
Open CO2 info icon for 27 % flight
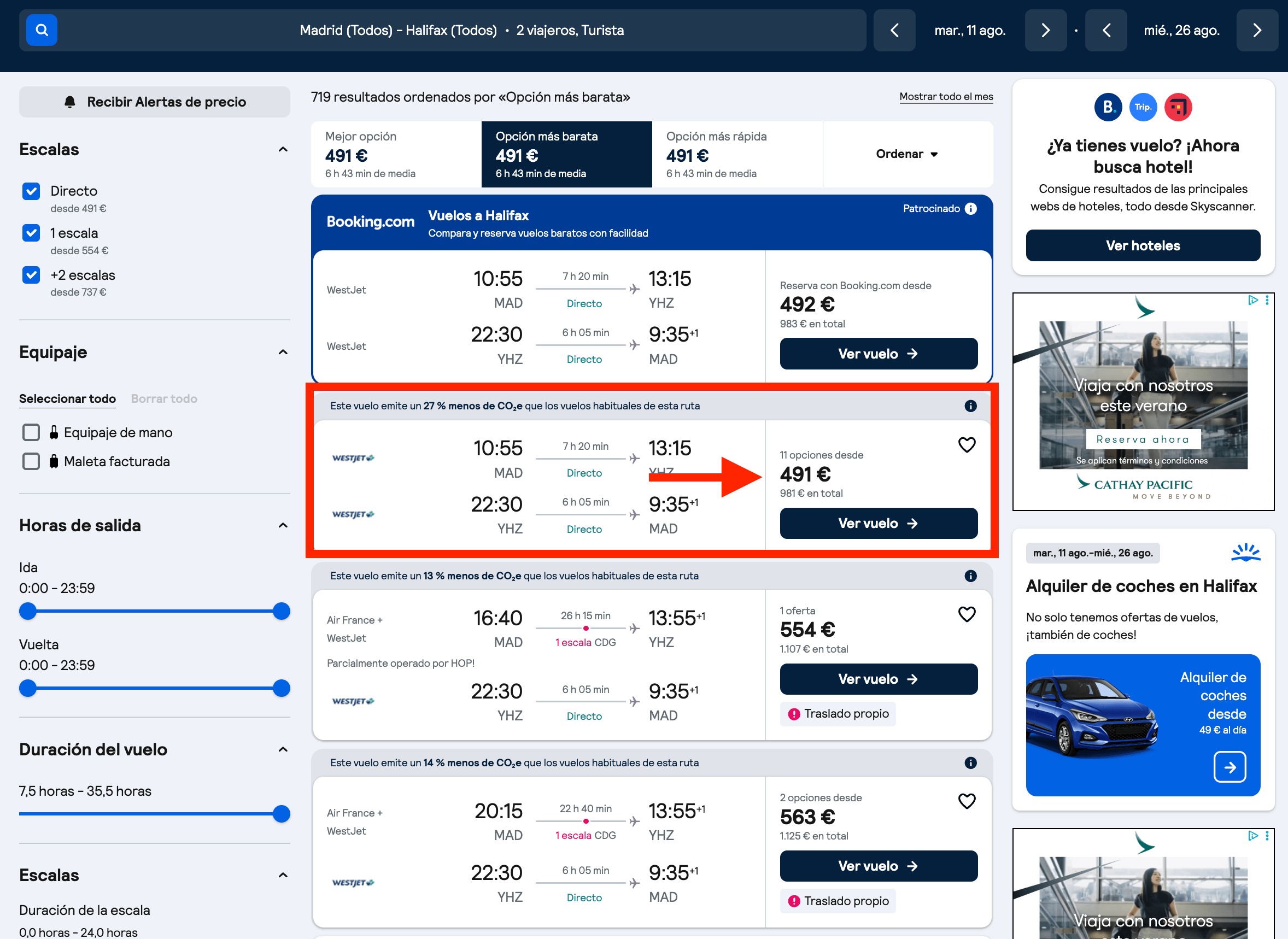coord(970,406)
